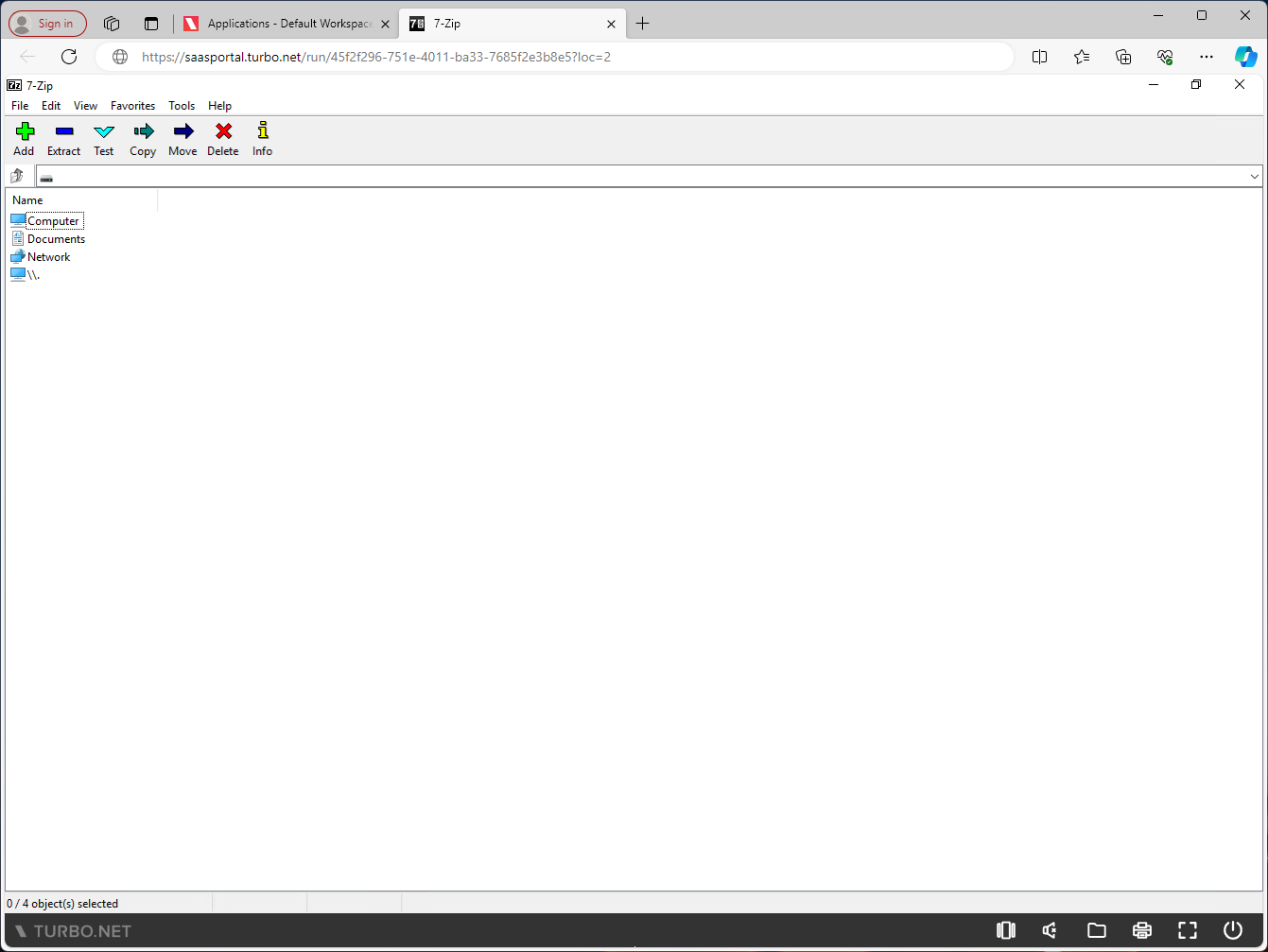Image resolution: width=1268 pixels, height=952 pixels.
Task: End session with the power icon
Action: 1232,930
